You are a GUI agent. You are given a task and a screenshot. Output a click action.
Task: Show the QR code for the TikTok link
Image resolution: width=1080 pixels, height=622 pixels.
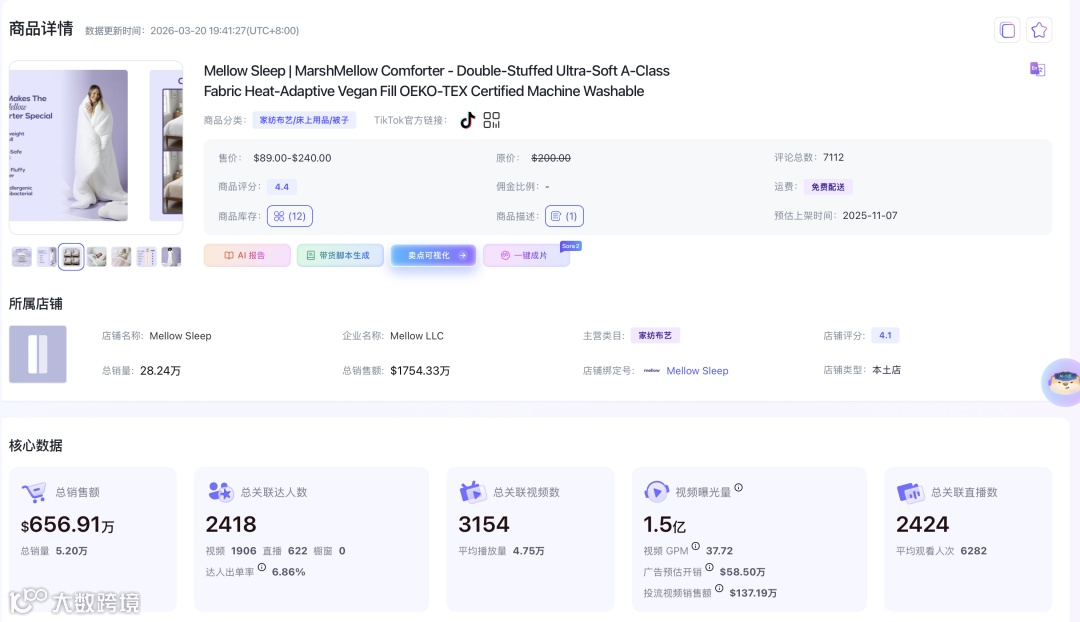click(x=491, y=120)
